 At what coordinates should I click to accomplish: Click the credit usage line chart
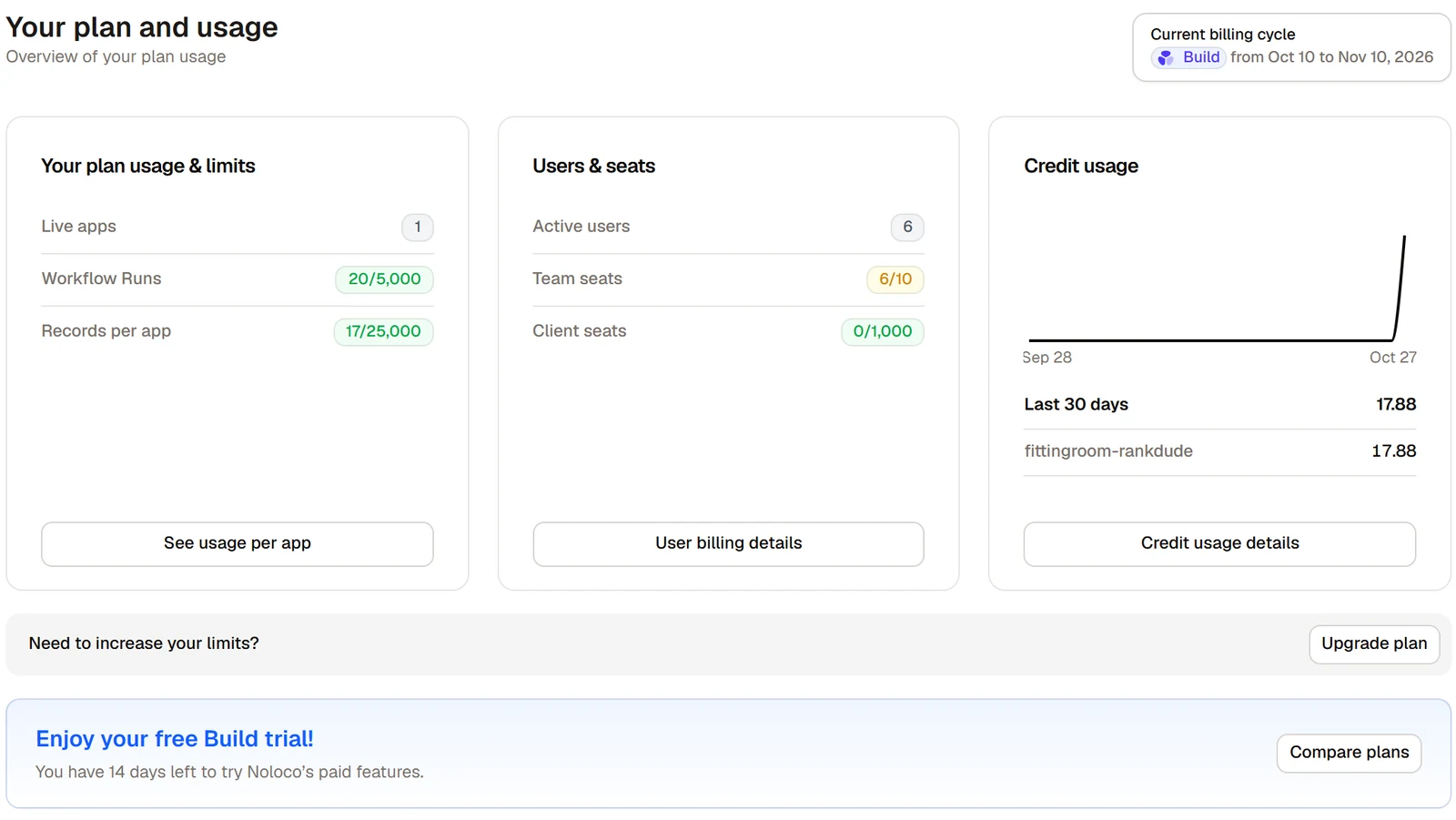click(x=1218, y=289)
